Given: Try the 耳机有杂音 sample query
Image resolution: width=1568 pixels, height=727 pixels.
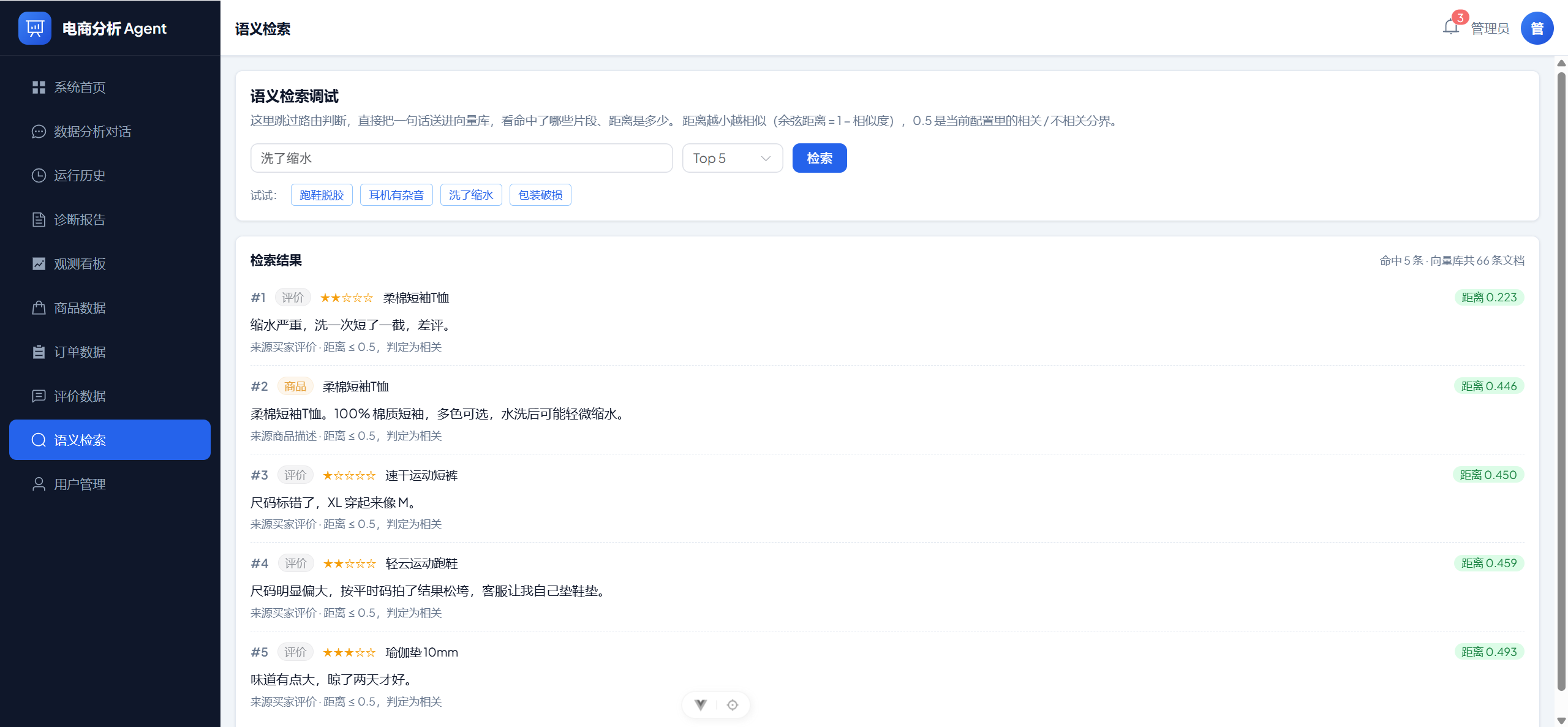Looking at the screenshot, I should pos(396,195).
